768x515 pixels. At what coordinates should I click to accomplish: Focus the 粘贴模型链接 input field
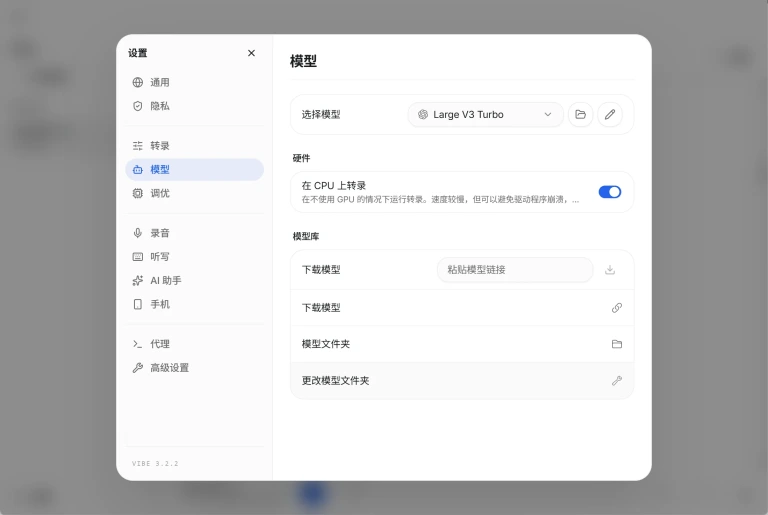coord(515,270)
